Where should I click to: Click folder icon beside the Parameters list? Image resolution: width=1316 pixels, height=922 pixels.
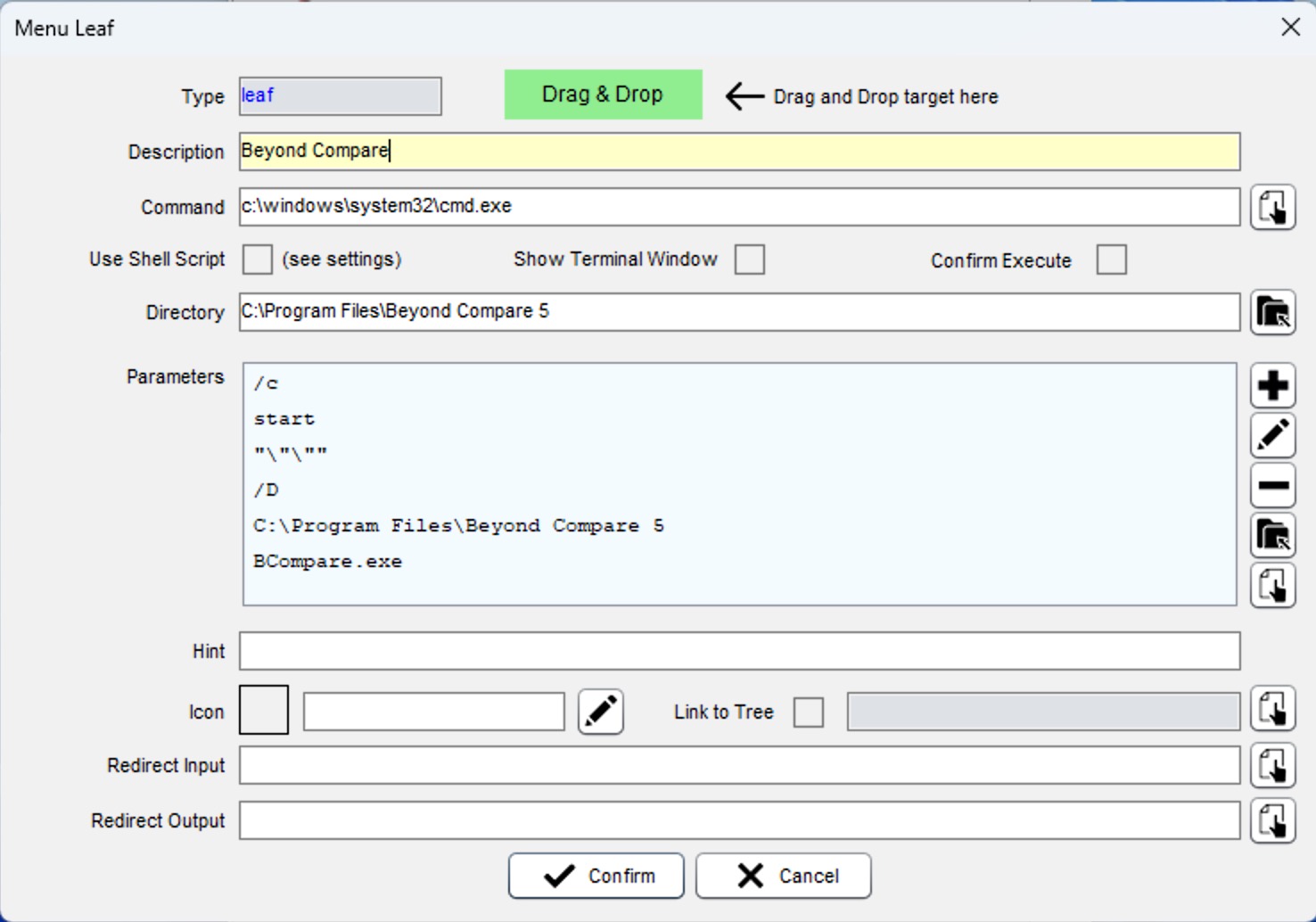1272,536
